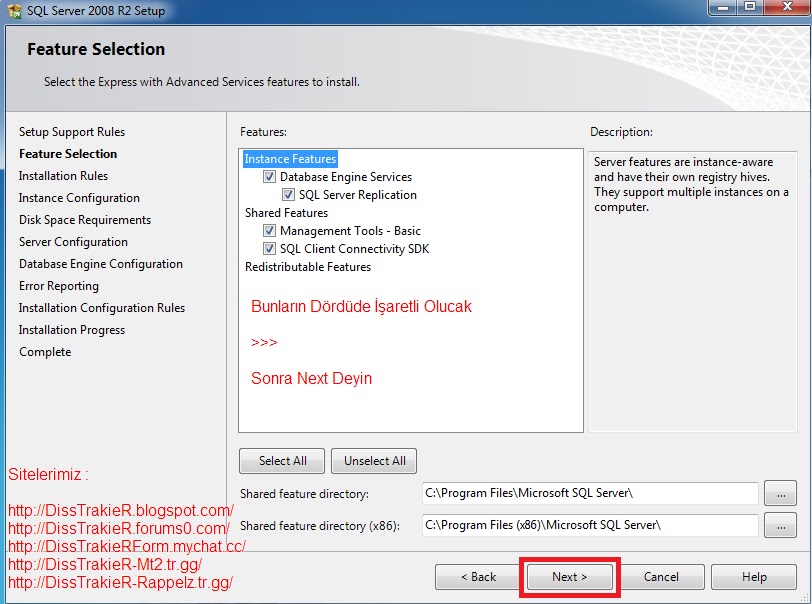Toggle Database Engine Services checkbox
This screenshot has width=812, height=604.
click(x=269, y=177)
